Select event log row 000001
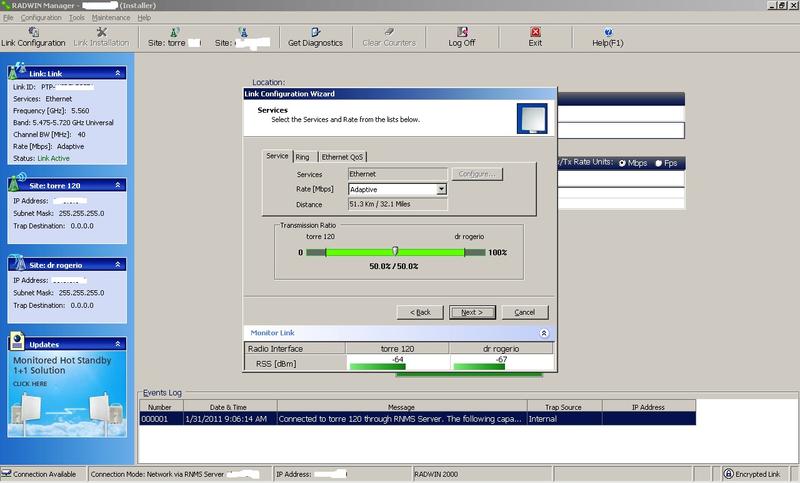The width and height of the screenshot is (800, 483). pos(417,419)
